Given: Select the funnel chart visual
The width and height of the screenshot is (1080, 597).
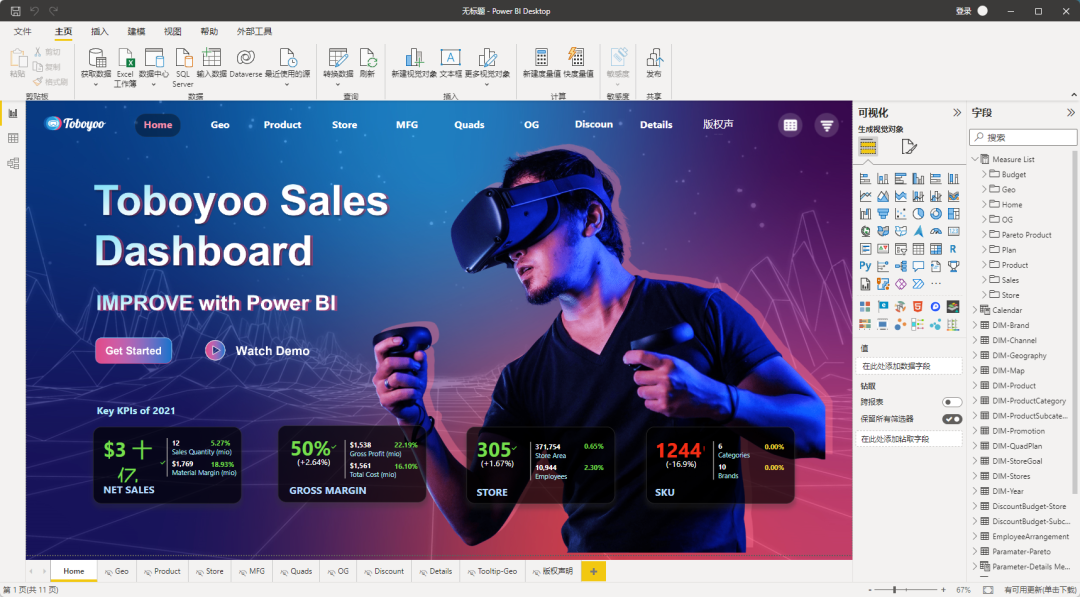Looking at the screenshot, I should [x=883, y=213].
